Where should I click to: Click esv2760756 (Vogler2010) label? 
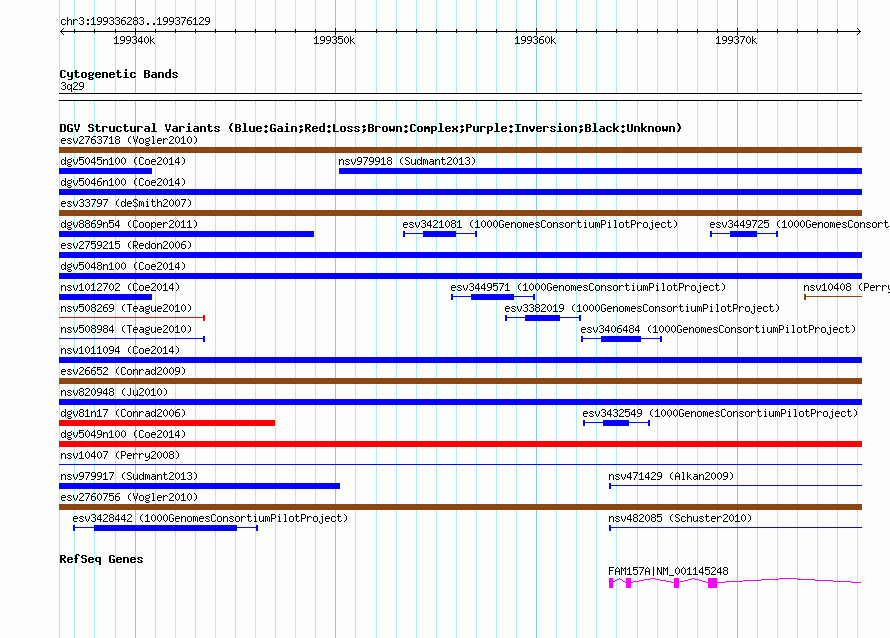[129, 497]
